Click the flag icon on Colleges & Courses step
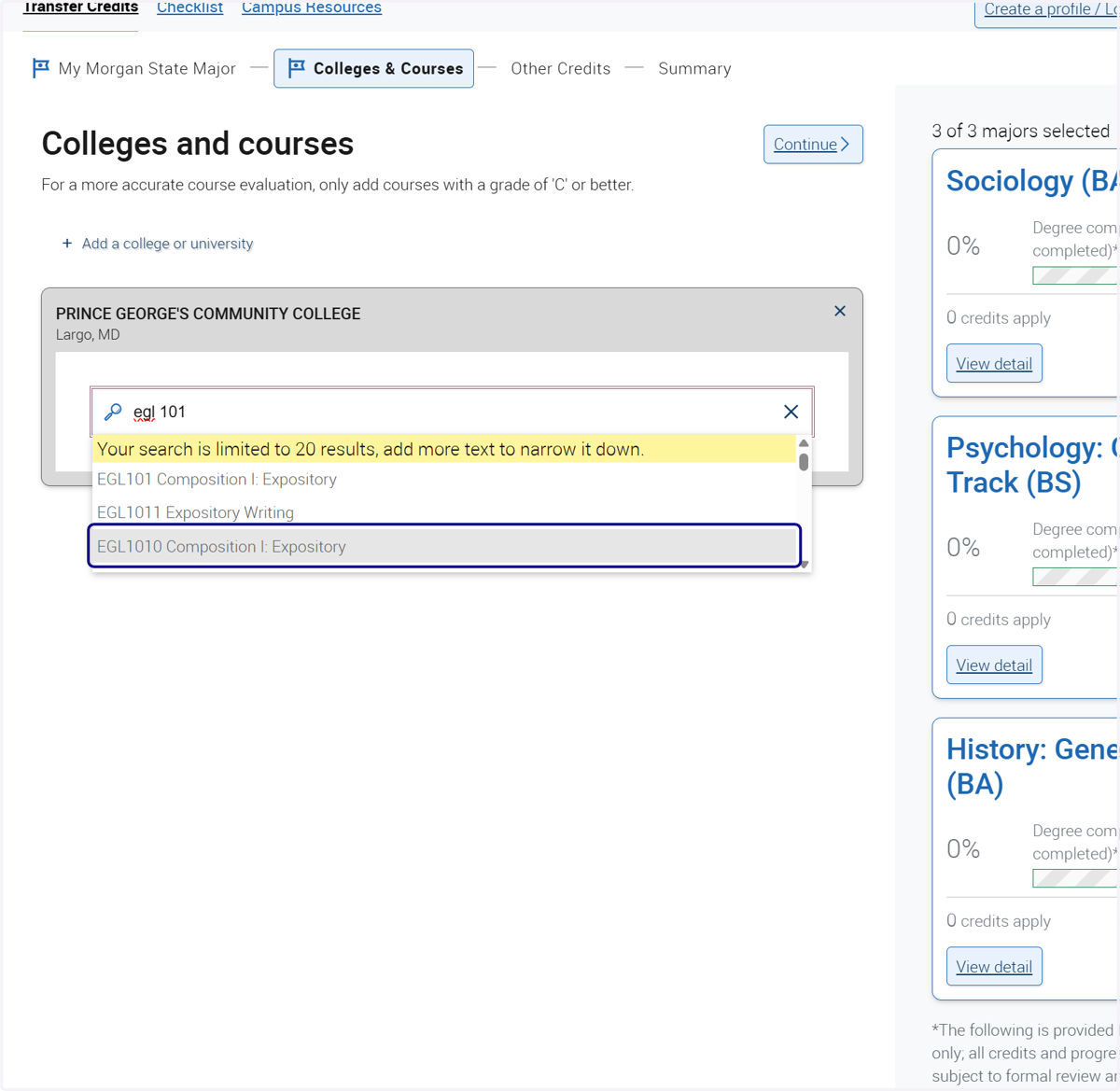This screenshot has height=1091, width=1120. tap(297, 68)
